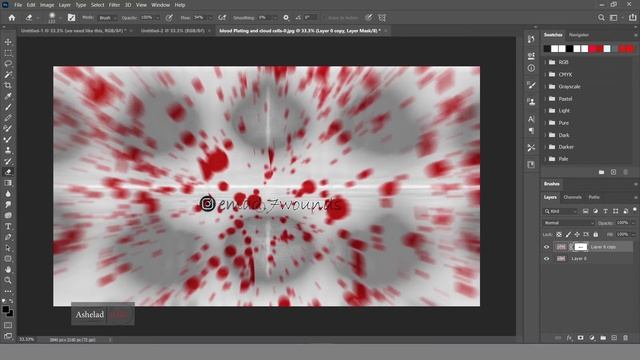
Task: Expand the RGB swatch group
Action: (545, 62)
